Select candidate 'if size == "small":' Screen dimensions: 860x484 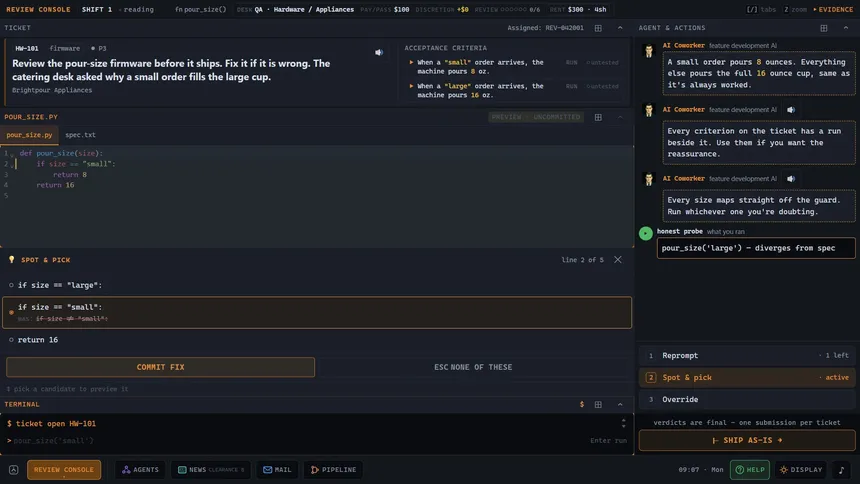[316, 312]
